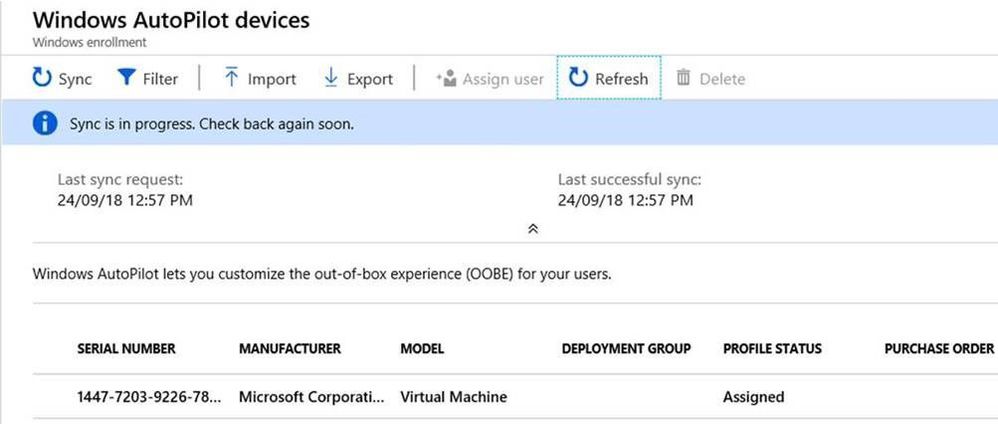998x424 pixels.
Task: Click the Sync label in toolbar
Action: pyautogui.click(x=75, y=79)
